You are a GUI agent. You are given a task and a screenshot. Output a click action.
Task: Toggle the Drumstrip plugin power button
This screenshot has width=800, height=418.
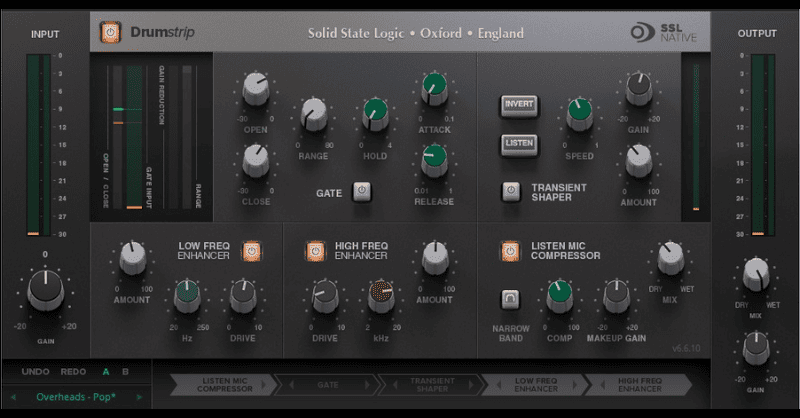click(110, 33)
